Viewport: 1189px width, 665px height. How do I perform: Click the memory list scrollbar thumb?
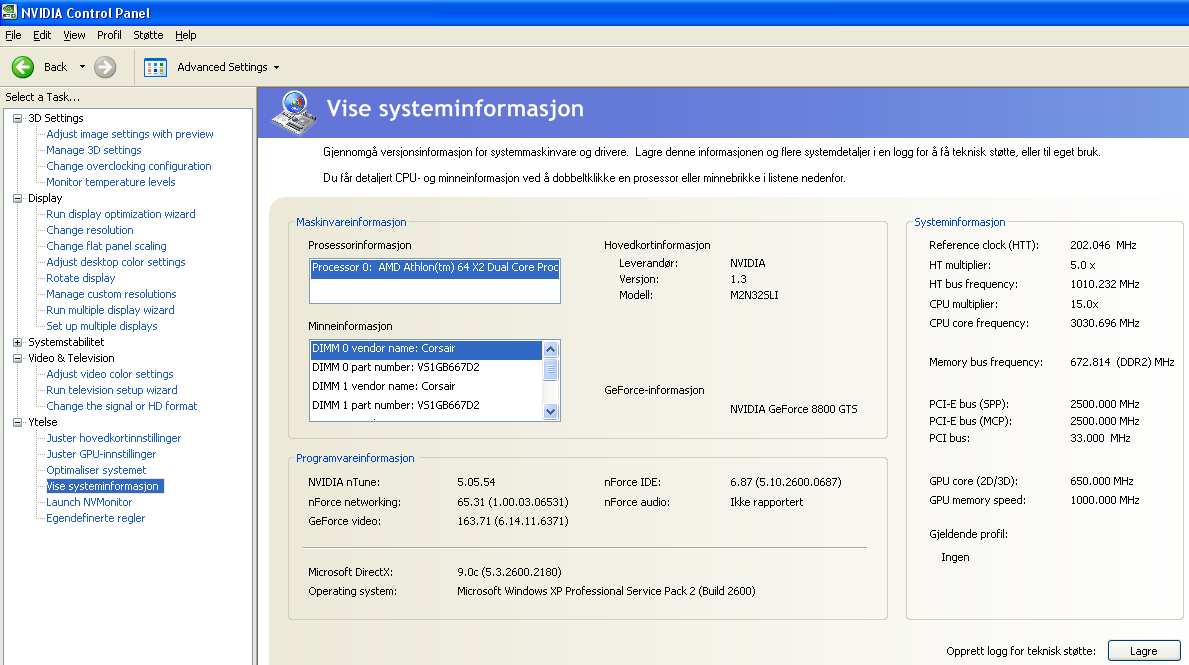tap(551, 369)
